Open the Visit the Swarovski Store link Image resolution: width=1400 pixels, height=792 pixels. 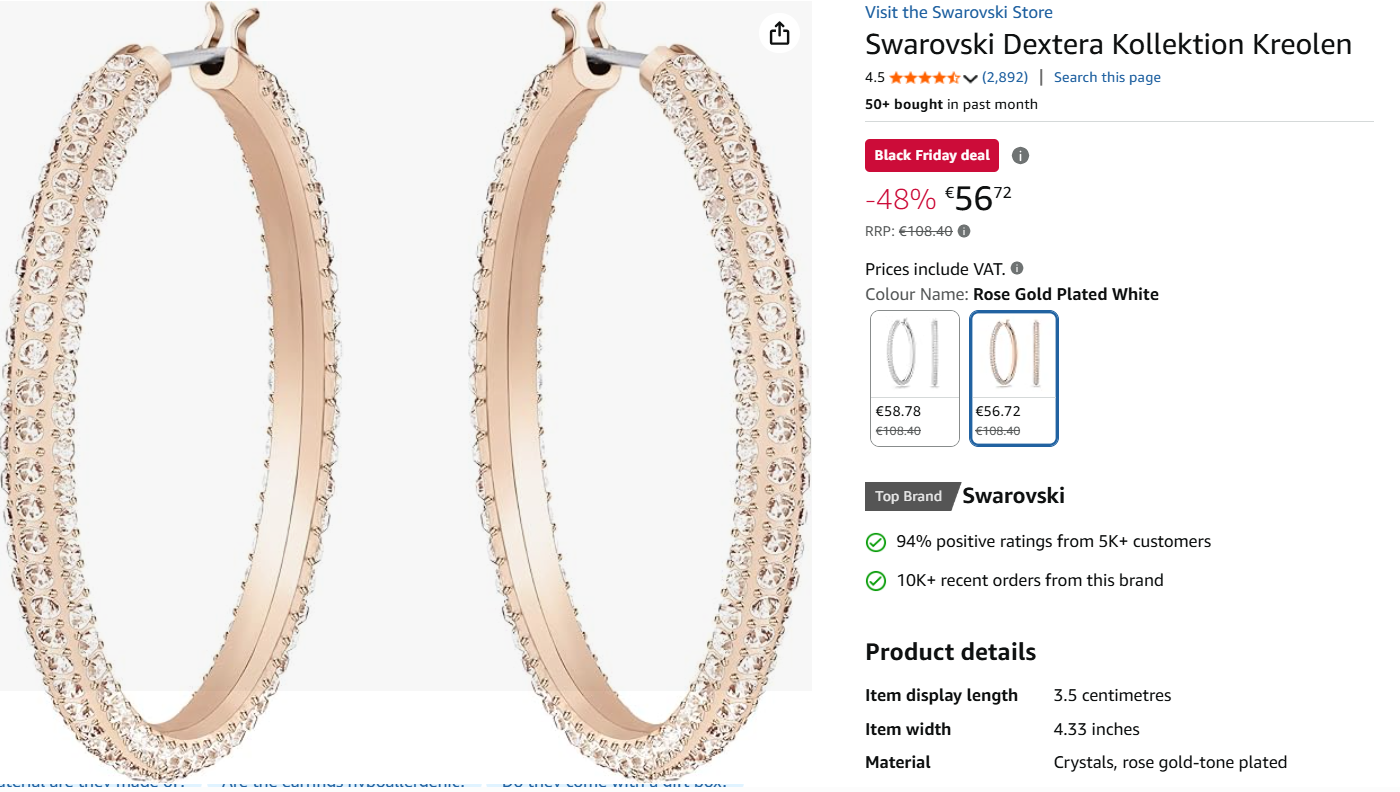point(958,12)
